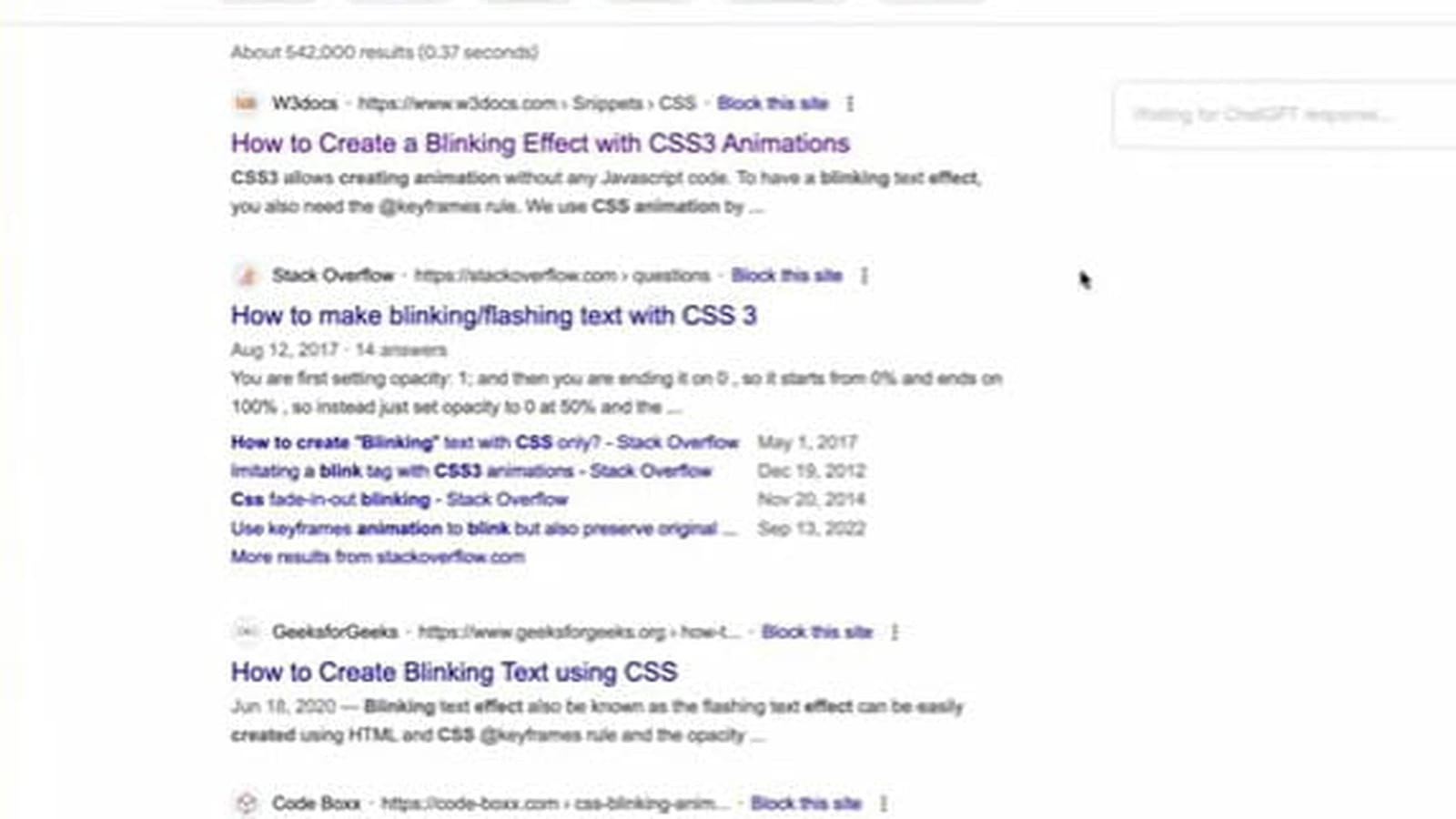1456x819 pixels.
Task: Block this site for Stack Overflow result
Action: (787, 275)
